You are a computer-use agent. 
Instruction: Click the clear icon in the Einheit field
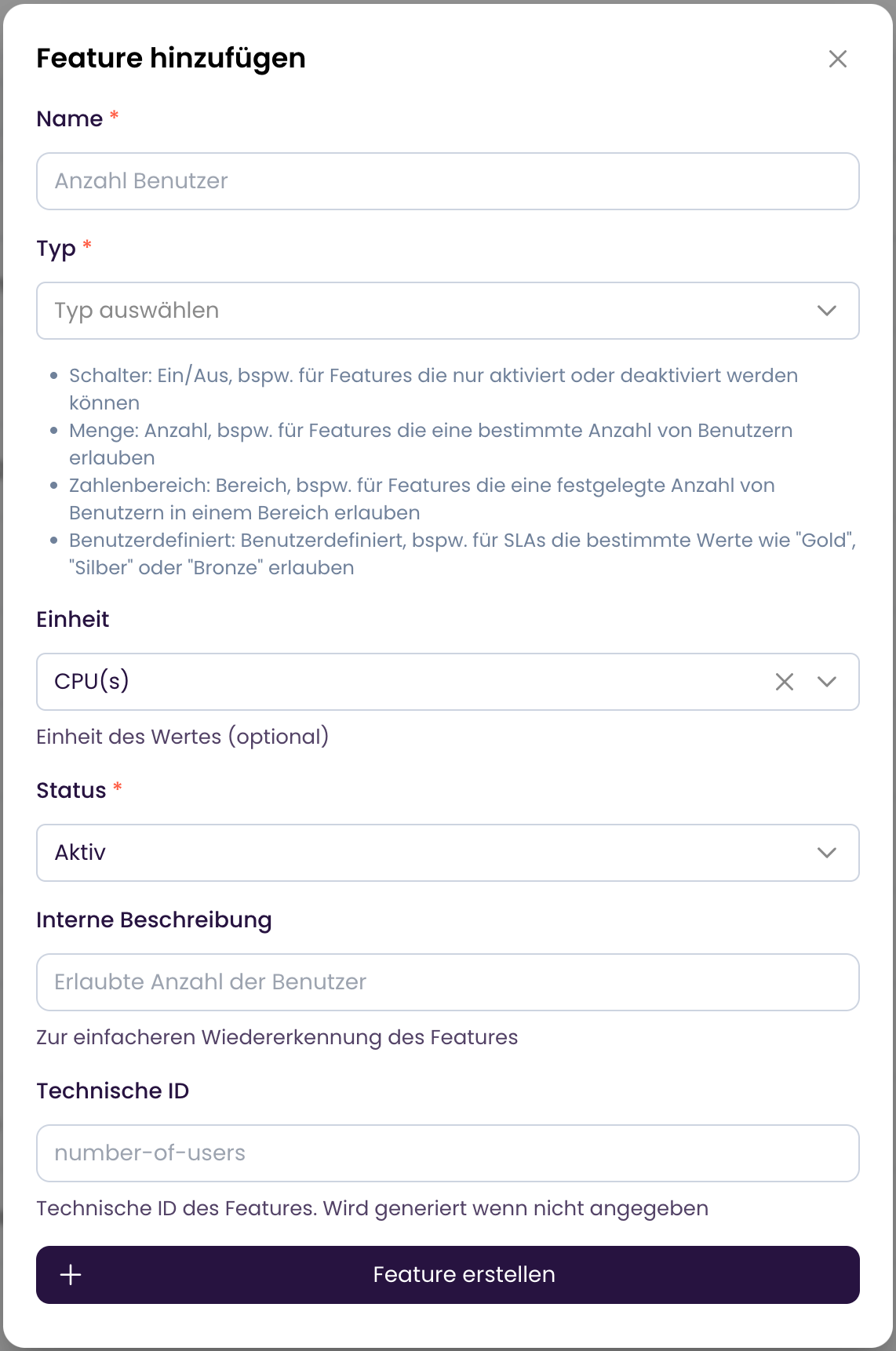click(x=783, y=682)
